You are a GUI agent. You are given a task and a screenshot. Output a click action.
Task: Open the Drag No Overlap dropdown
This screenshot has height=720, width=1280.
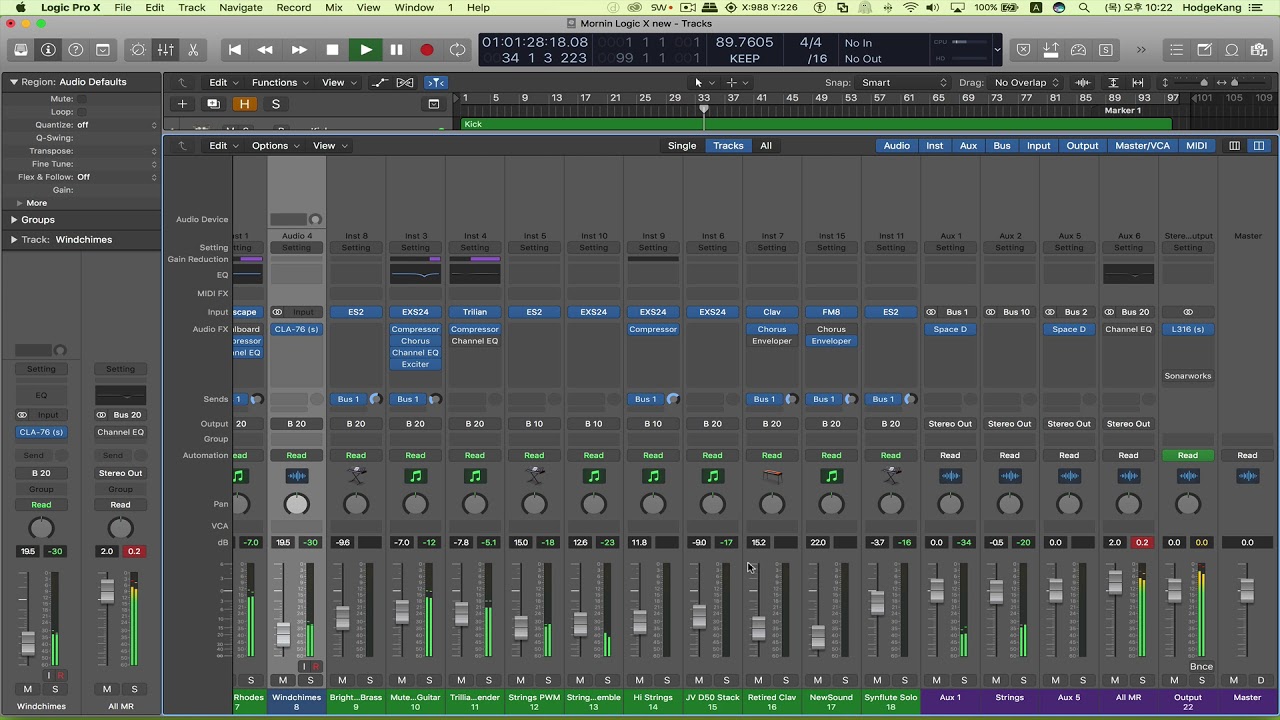(1026, 83)
